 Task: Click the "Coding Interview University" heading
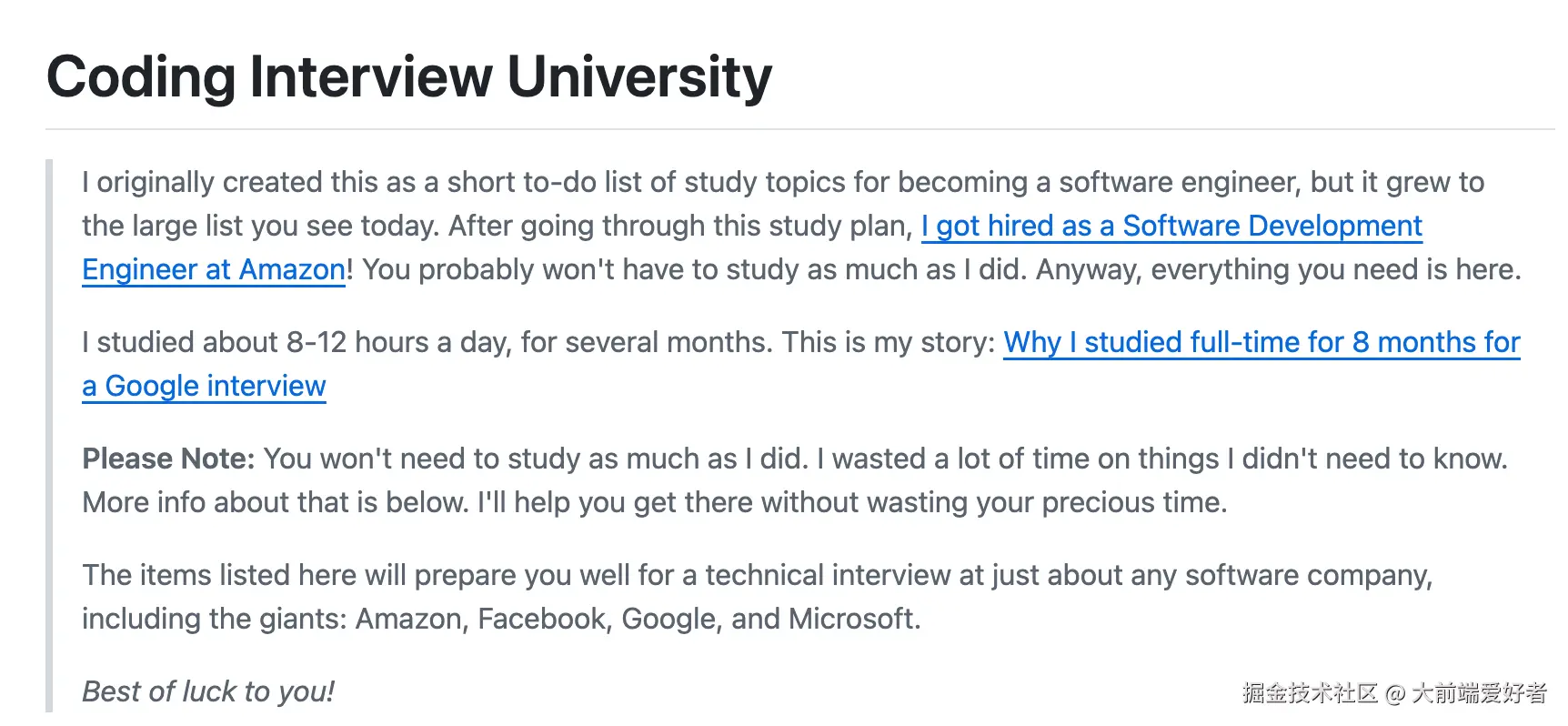pyautogui.click(x=408, y=76)
